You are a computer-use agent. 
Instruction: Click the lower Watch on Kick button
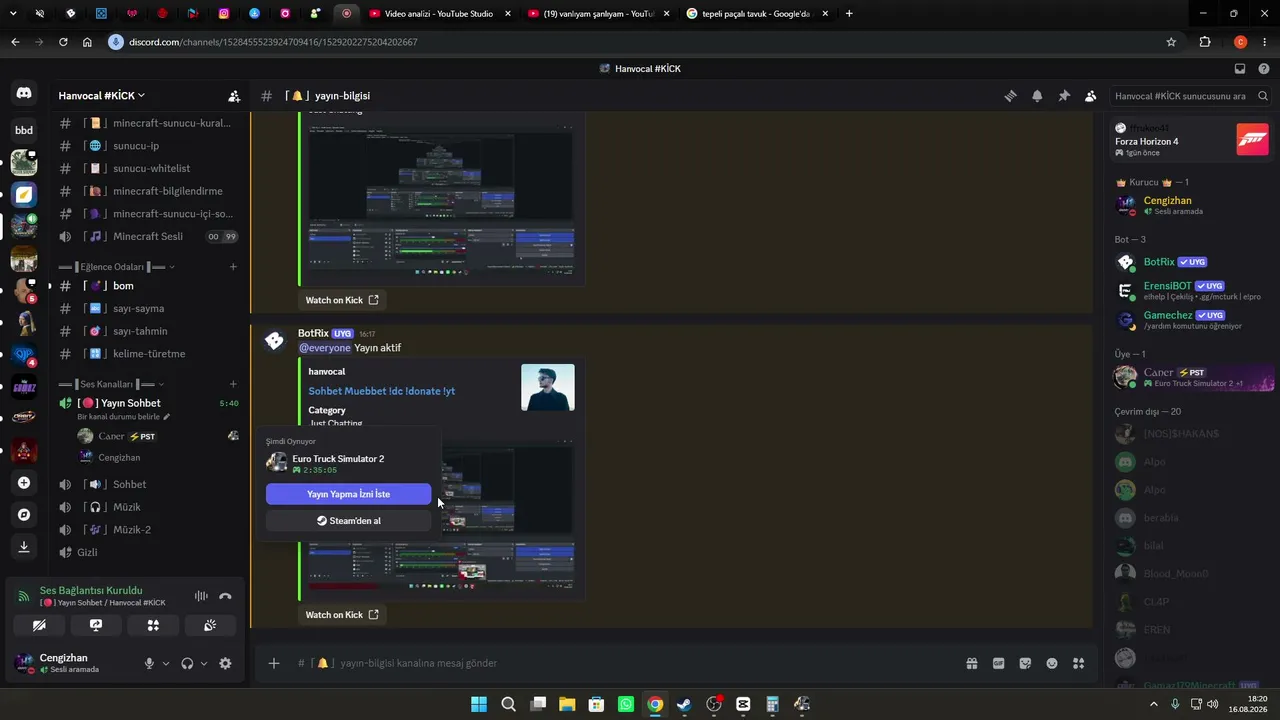[342, 615]
